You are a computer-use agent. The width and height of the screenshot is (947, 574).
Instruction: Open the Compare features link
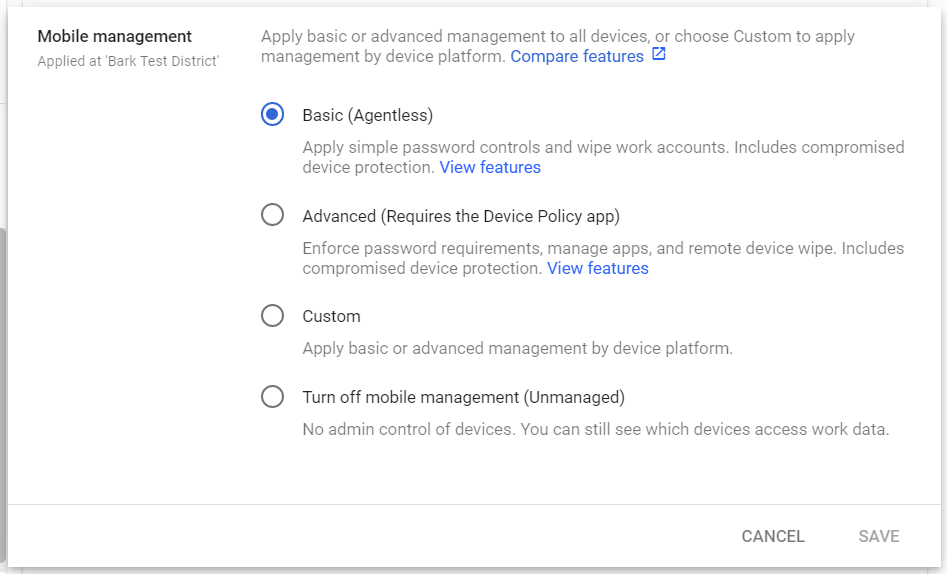click(577, 56)
